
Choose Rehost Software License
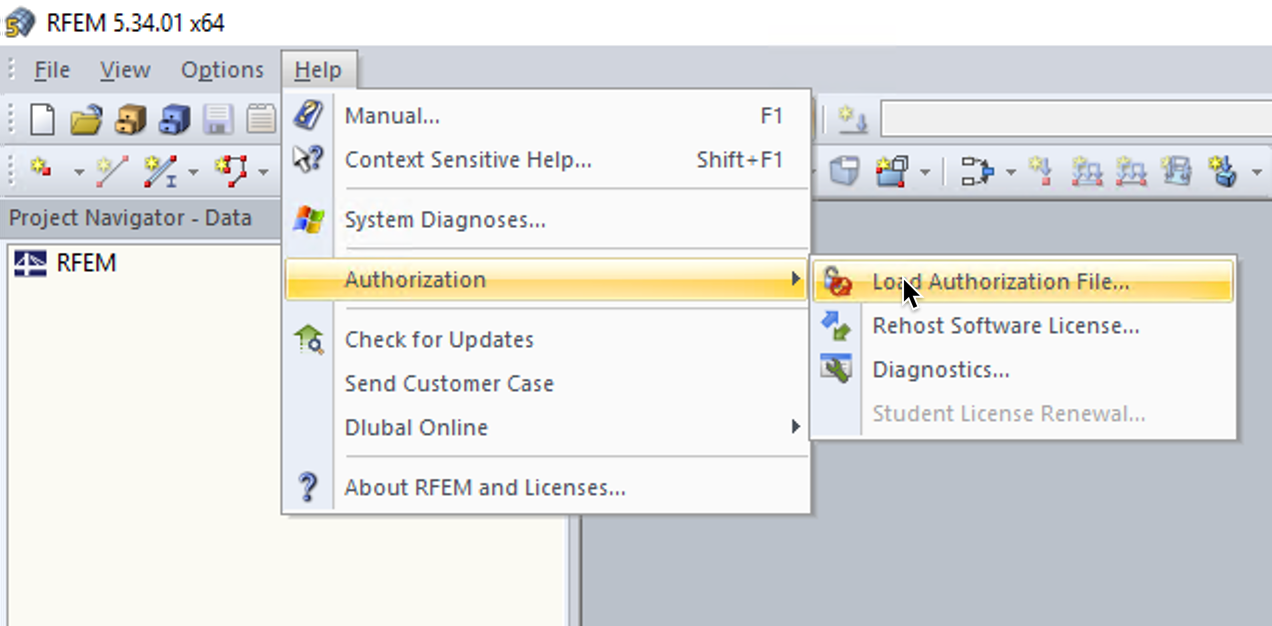pyautogui.click(x=1005, y=326)
